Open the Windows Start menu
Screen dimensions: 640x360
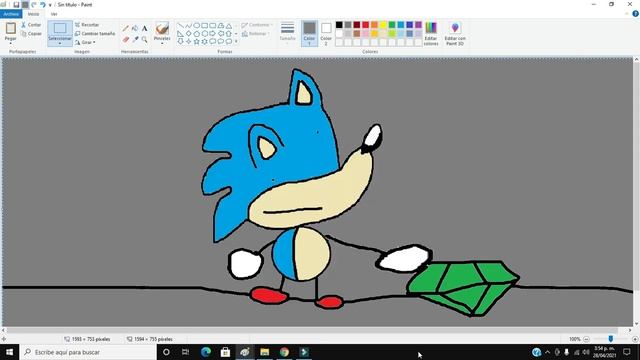9,352
